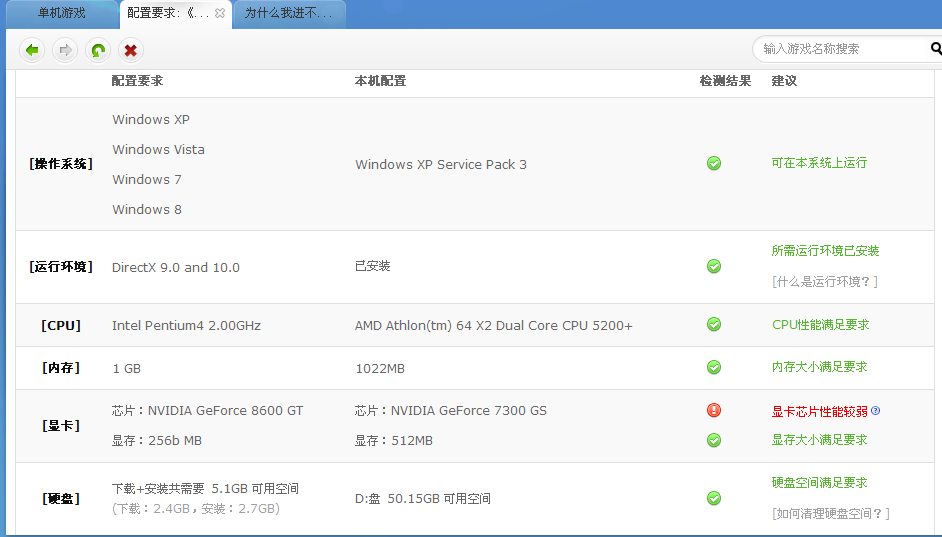Click green check icon in 硬盘 row
Viewport: 942px width, 537px height.
click(x=714, y=498)
